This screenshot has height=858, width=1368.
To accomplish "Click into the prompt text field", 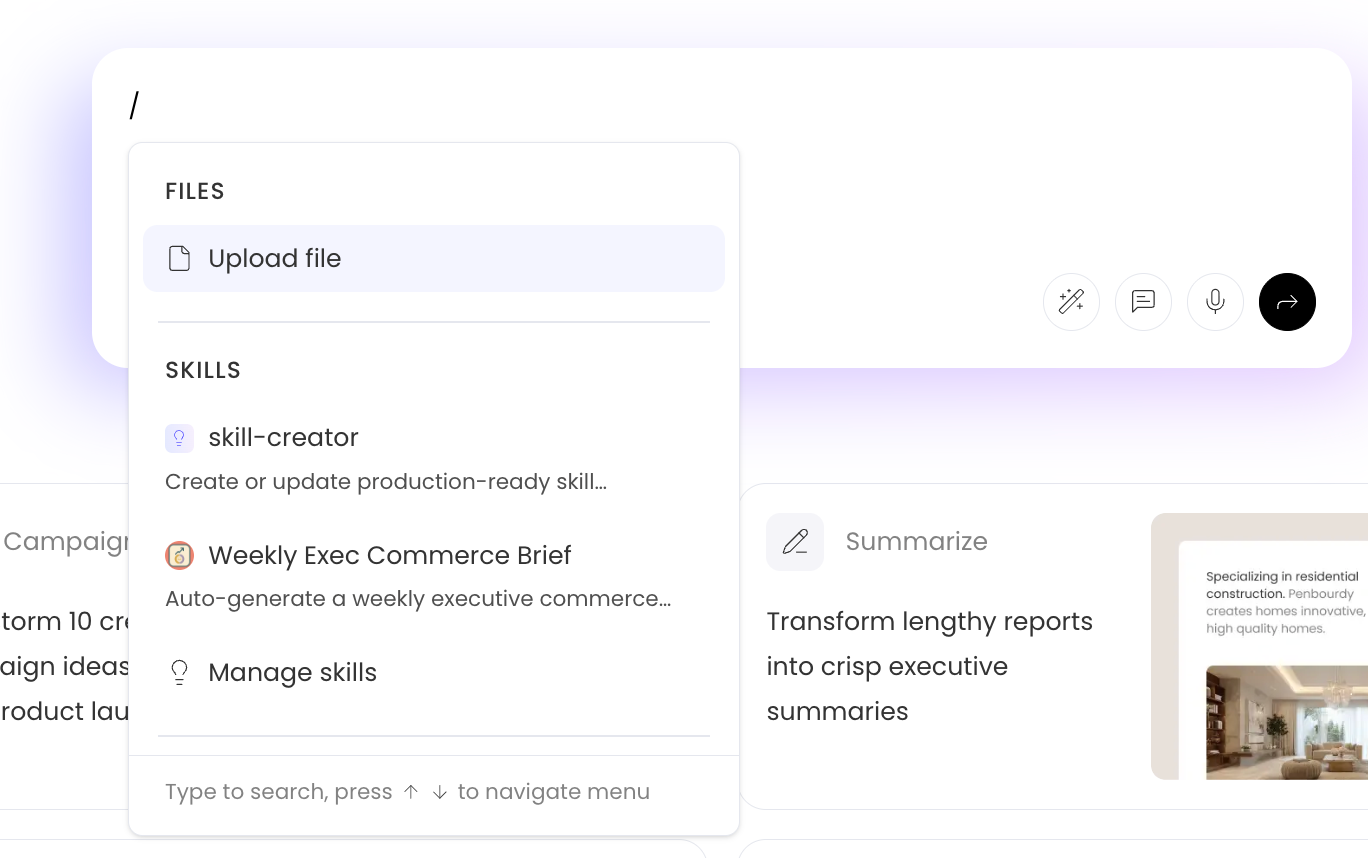I will coord(721,105).
